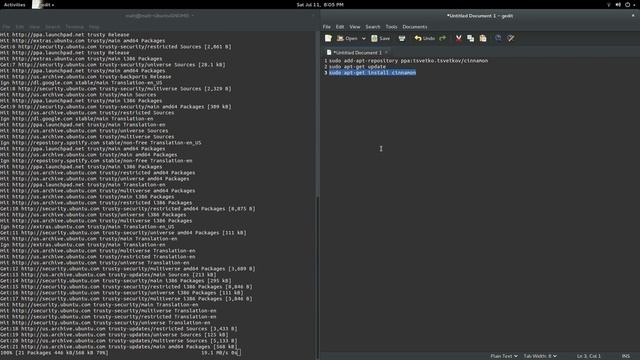Create a new document in gedit toolbar

click(328, 38)
